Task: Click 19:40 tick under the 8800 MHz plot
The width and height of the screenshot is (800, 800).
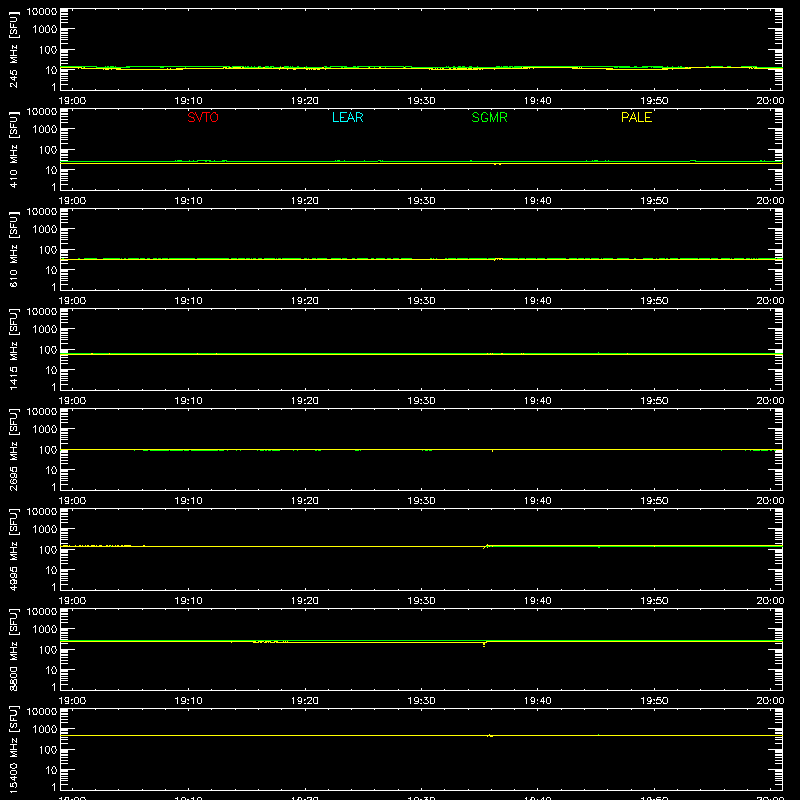Action: pyautogui.click(x=537, y=701)
